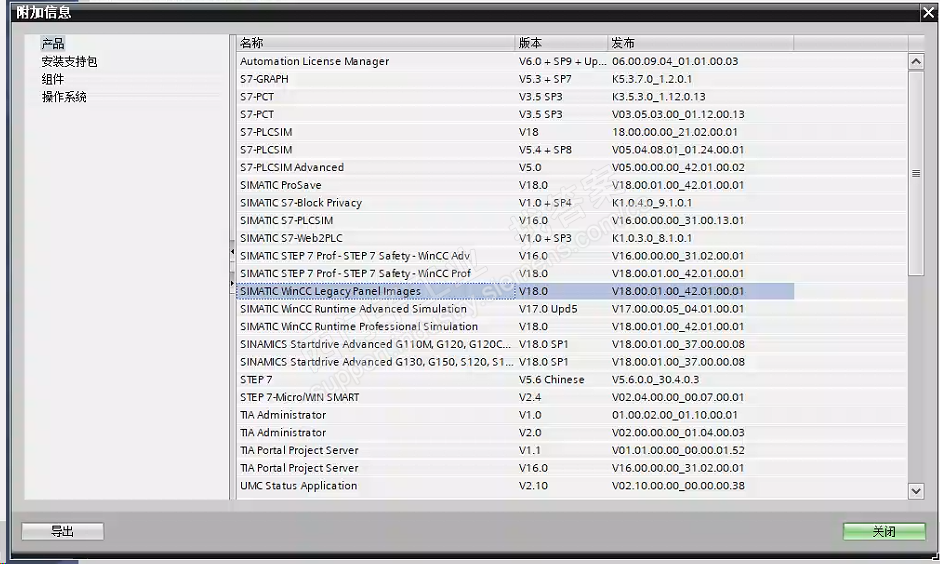Click release value V05.00.00.00_42.01.00.02

678,167
